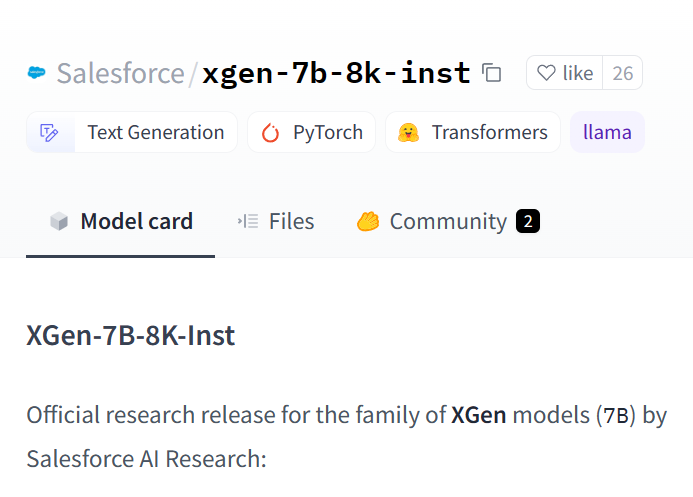Click the Community discussion count badge
Screen dimensions: 693x497
[528, 222]
